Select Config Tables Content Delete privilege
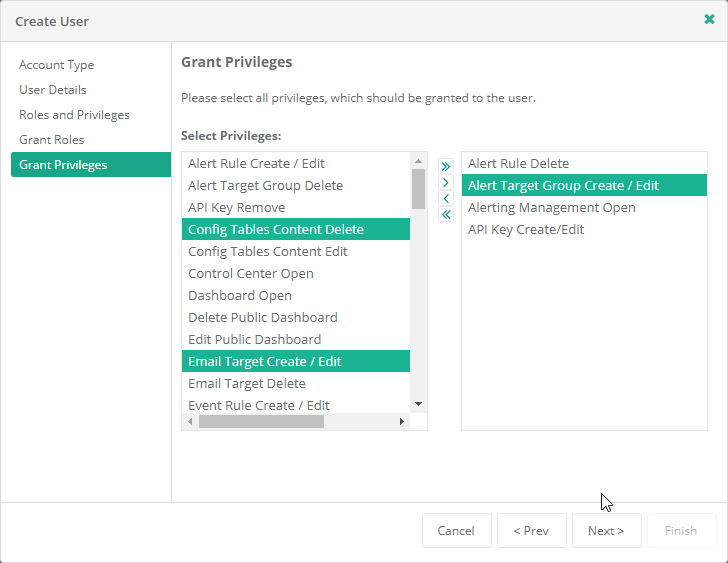Image resolution: width=728 pixels, height=563 pixels. pyautogui.click(x=296, y=229)
